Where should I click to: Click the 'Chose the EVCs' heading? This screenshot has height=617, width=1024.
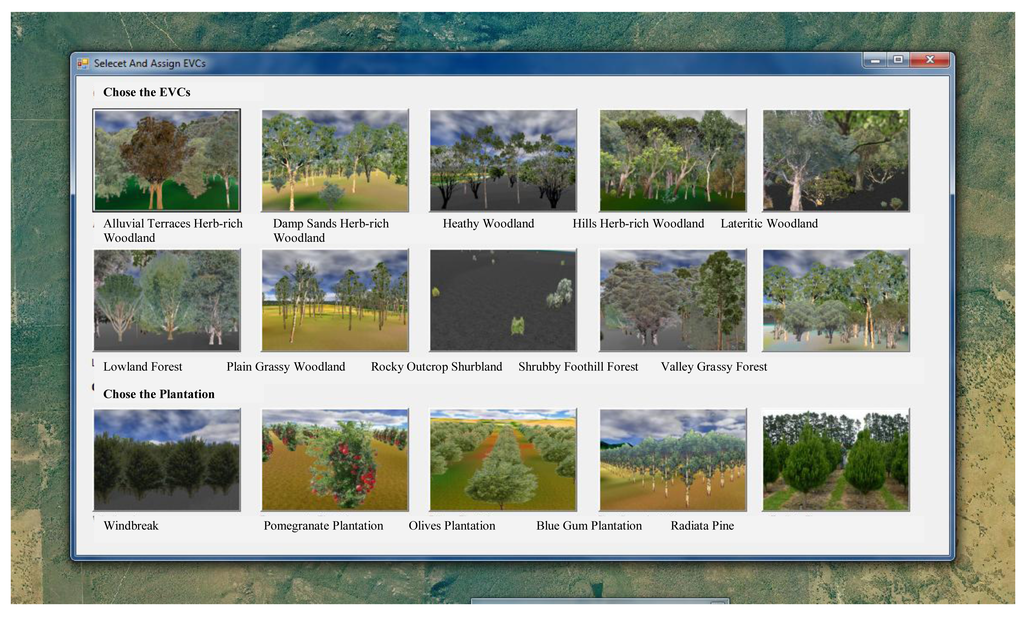(x=147, y=92)
